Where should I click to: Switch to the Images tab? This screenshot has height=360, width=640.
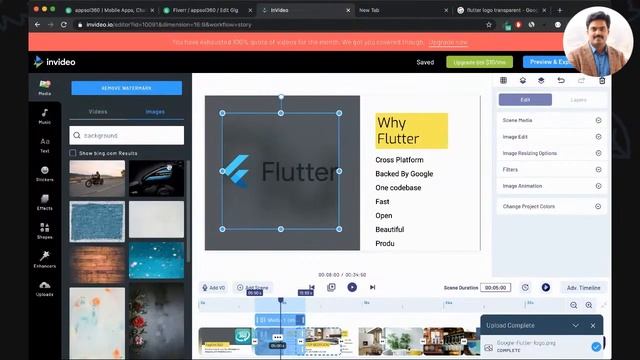pos(155,111)
